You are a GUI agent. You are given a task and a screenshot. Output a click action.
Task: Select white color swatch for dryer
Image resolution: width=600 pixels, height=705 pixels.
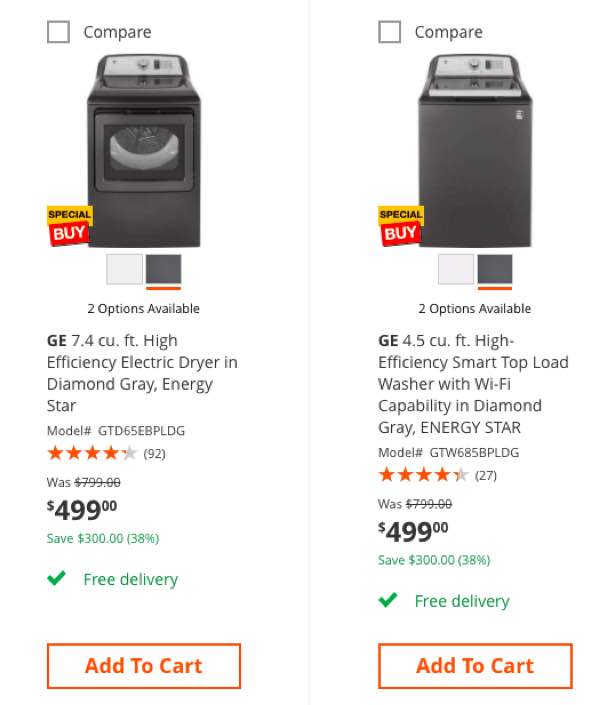pyautogui.click(x=125, y=269)
